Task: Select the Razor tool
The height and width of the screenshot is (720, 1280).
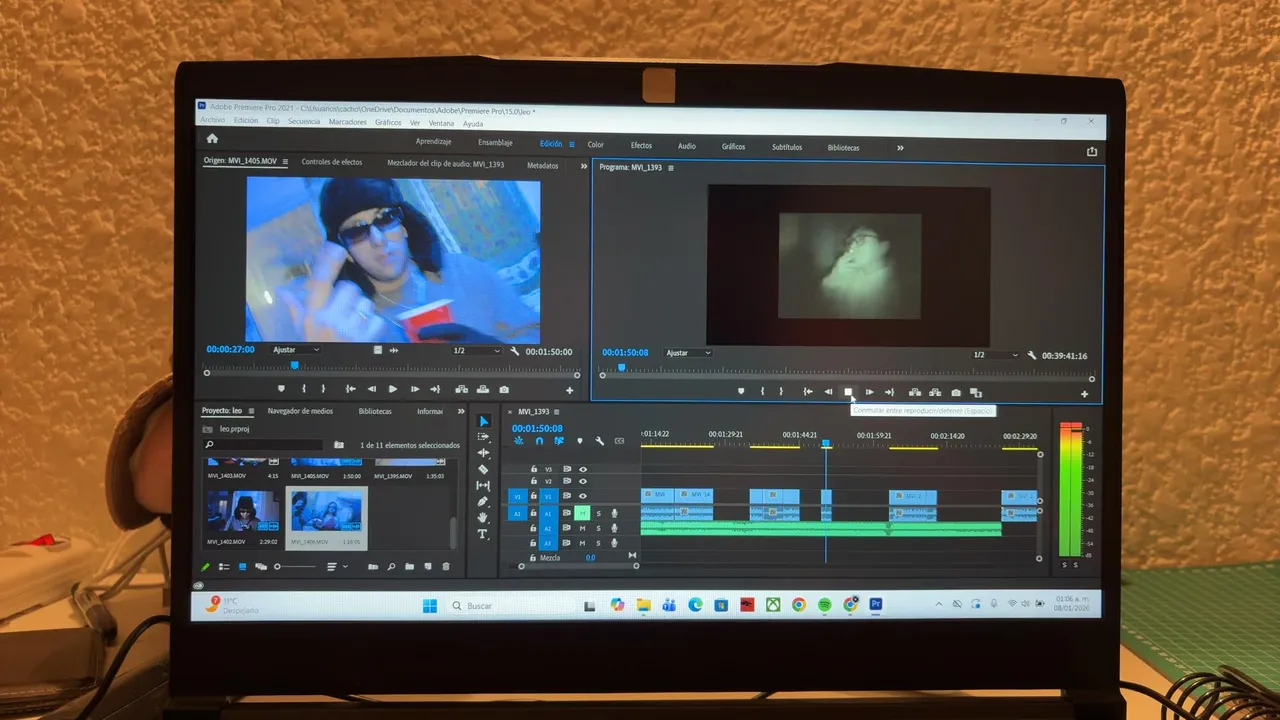Action: point(483,469)
